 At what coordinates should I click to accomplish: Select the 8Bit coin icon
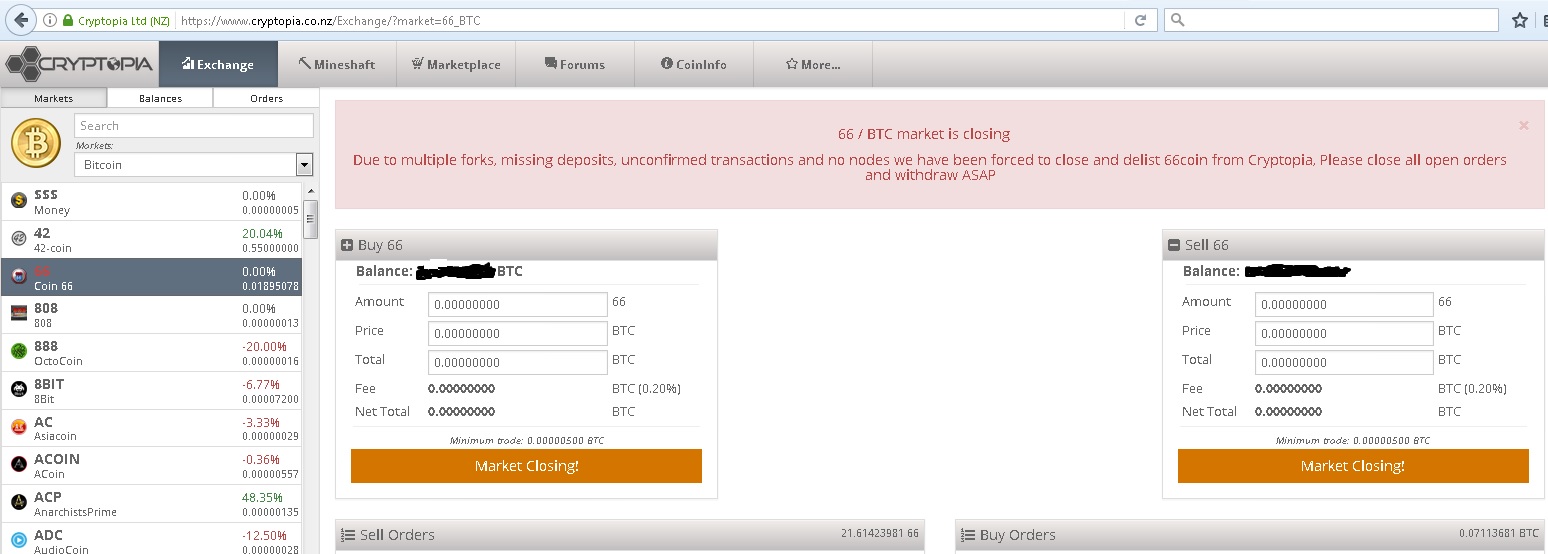(18, 389)
